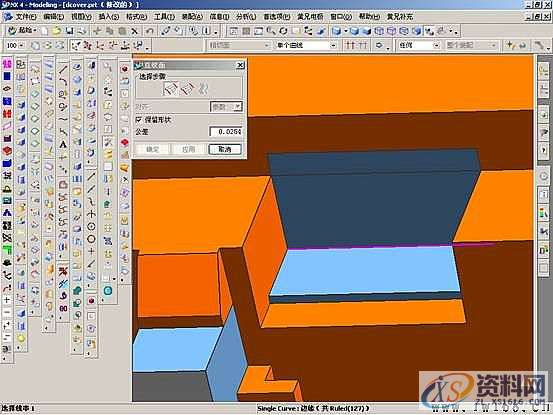
Task: Open the 视图(V) menu
Action: 81,17
